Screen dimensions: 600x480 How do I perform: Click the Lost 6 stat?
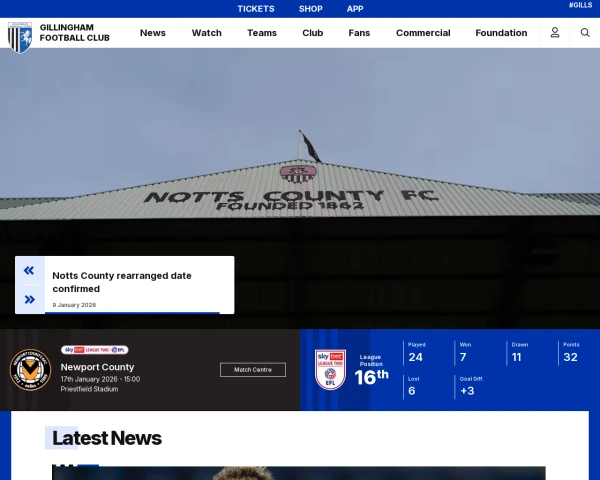[x=413, y=386]
